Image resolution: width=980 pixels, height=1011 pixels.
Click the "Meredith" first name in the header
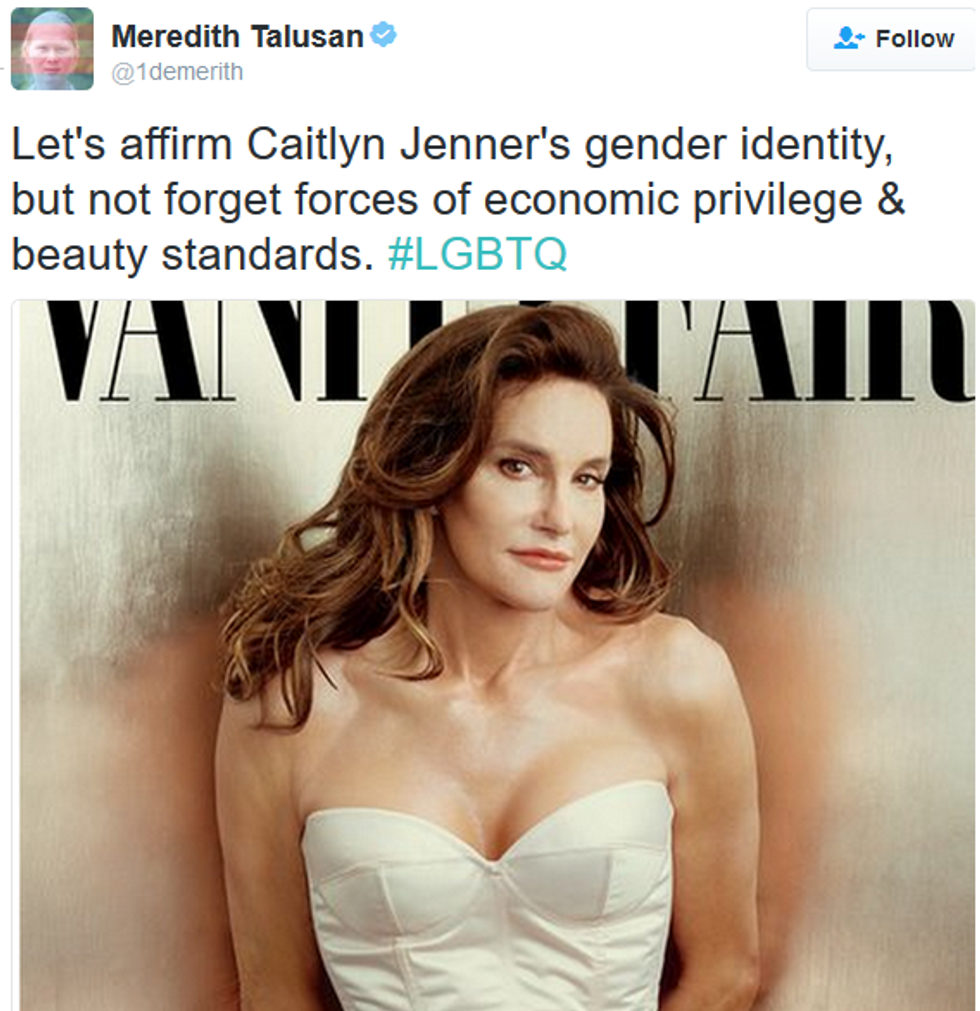tap(175, 36)
